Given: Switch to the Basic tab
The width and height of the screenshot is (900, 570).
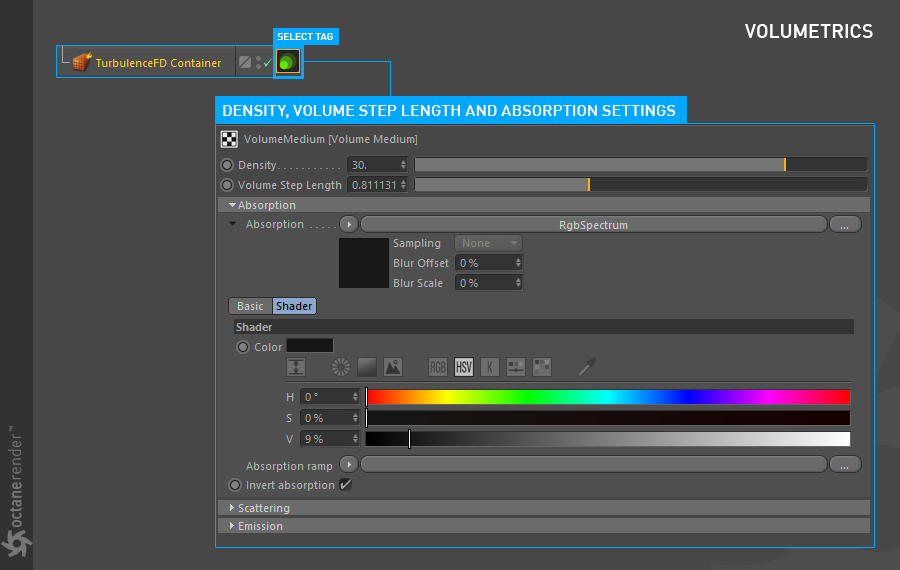Looking at the screenshot, I should pyautogui.click(x=250, y=306).
